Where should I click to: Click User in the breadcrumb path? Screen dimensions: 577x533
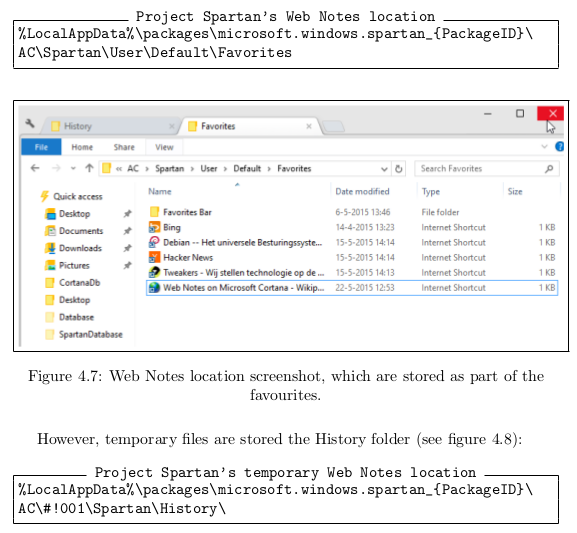pyautogui.click(x=209, y=169)
